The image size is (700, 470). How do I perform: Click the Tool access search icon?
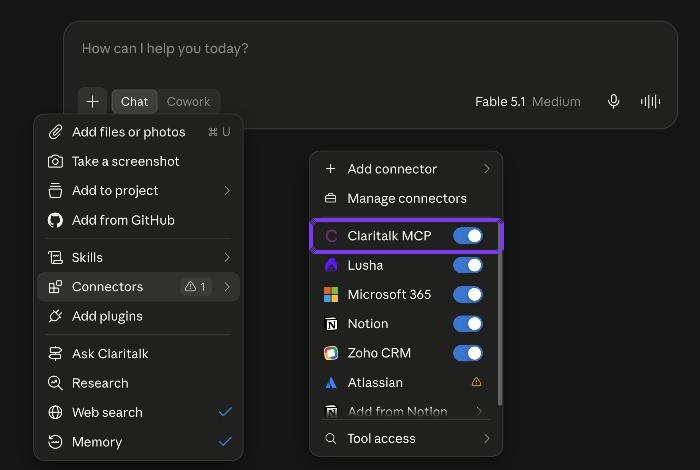click(x=330, y=439)
